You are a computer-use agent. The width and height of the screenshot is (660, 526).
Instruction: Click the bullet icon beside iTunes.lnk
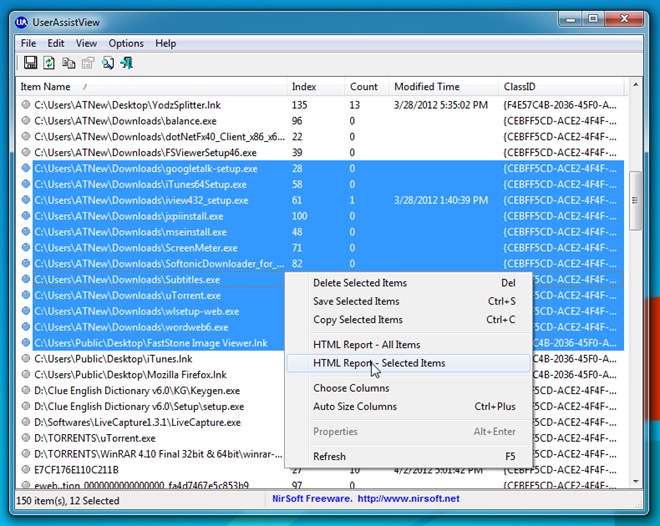pyautogui.click(x=26, y=359)
